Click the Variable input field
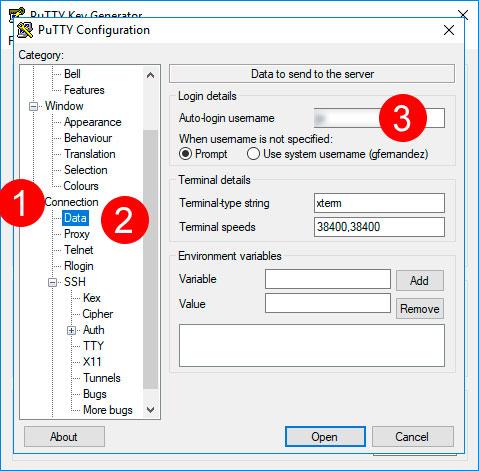The width and height of the screenshot is (479, 471). (328, 279)
